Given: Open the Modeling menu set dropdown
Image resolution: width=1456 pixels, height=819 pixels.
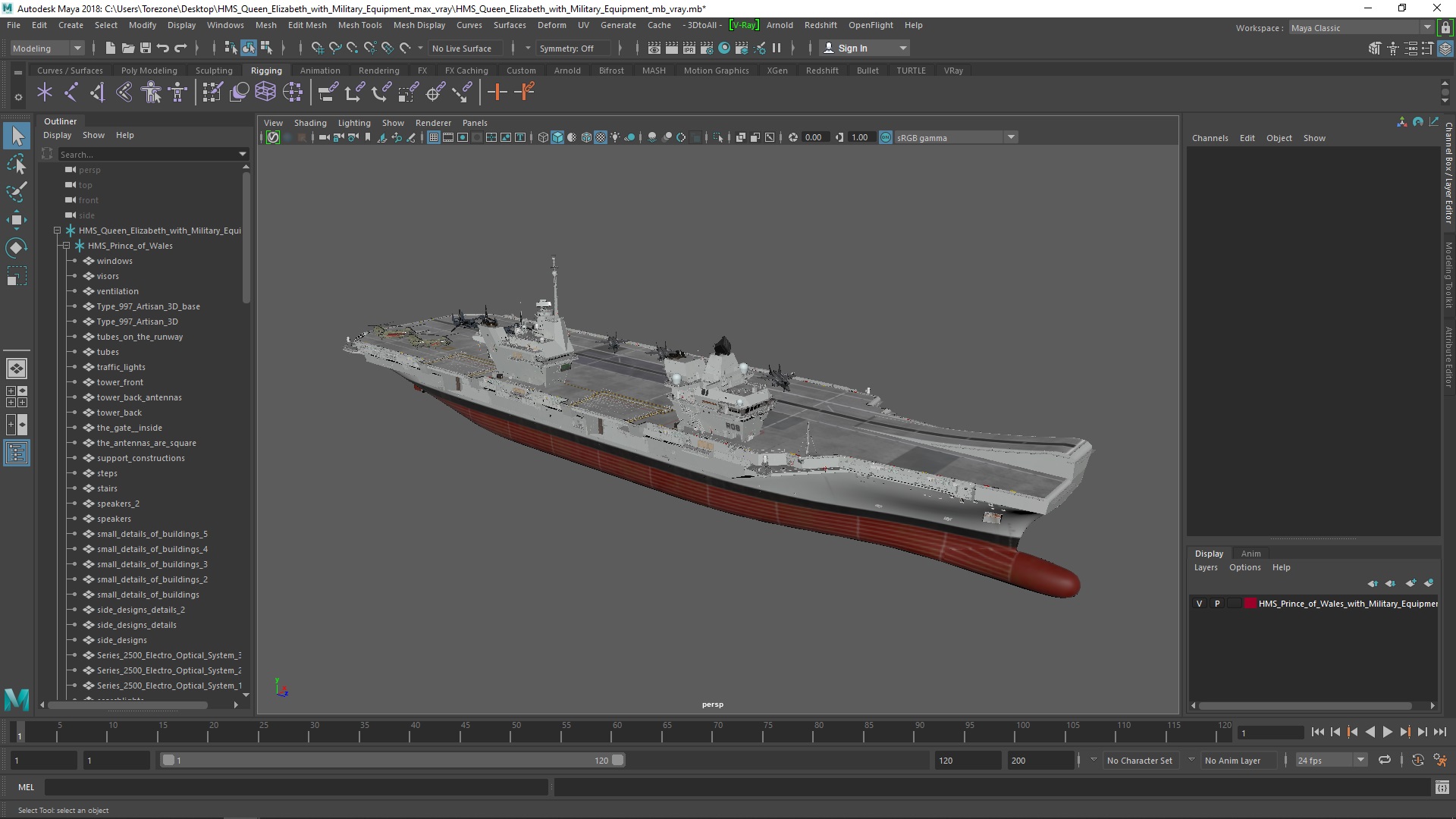Looking at the screenshot, I should click(x=47, y=48).
